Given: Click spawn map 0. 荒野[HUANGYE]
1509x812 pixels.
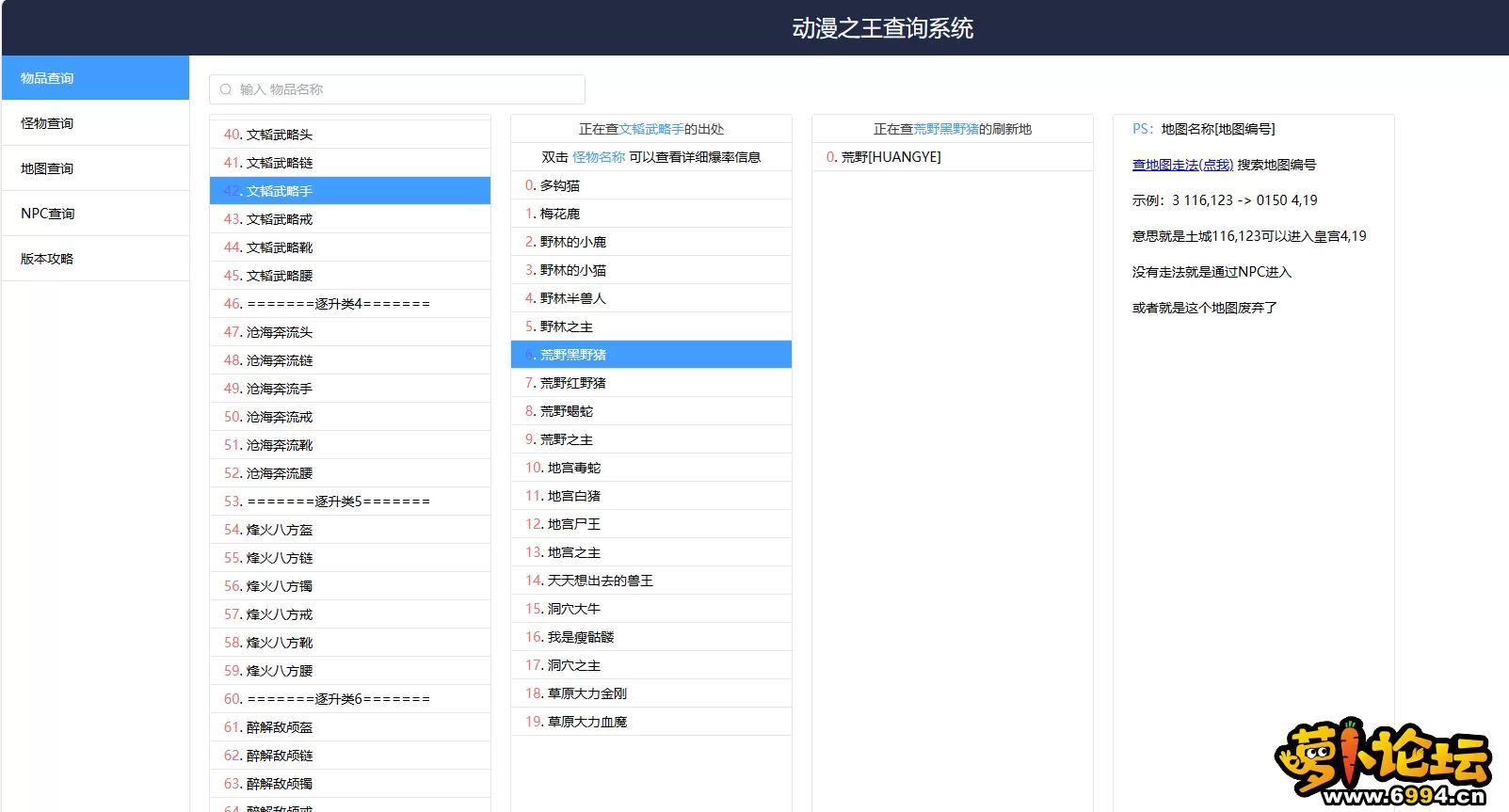Looking at the screenshot, I should pyautogui.click(x=953, y=157).
